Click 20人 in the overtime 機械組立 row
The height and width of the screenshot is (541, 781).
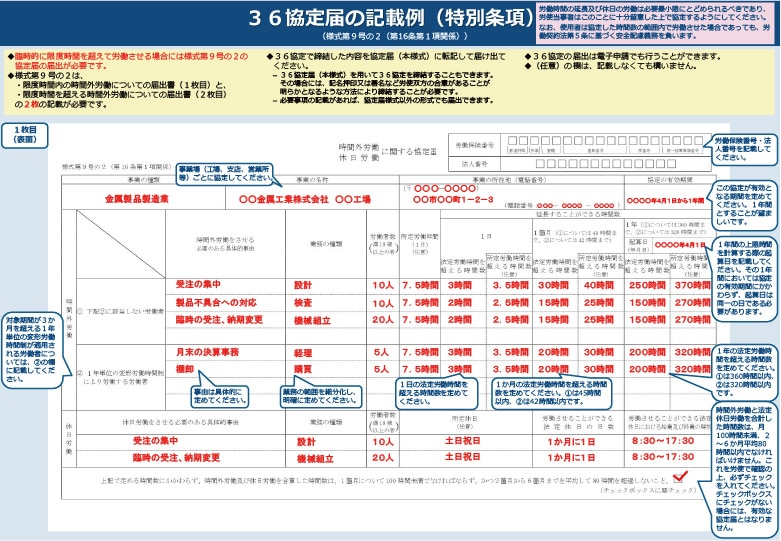383,320
